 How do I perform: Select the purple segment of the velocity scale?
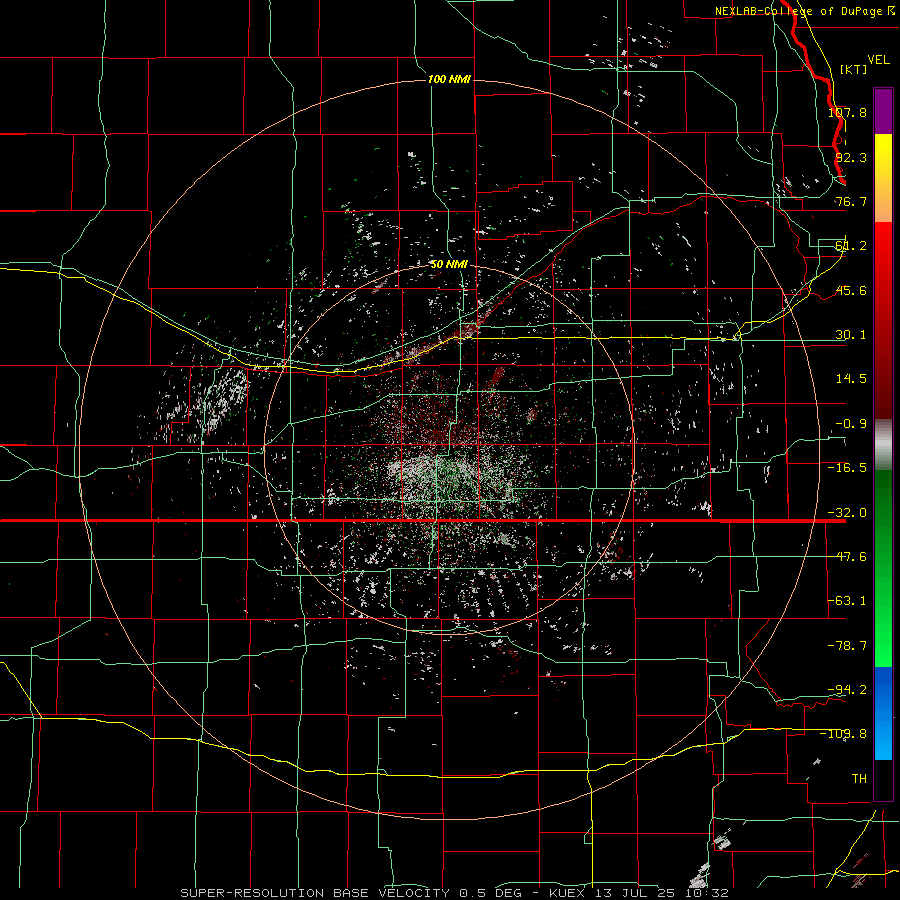883,112
